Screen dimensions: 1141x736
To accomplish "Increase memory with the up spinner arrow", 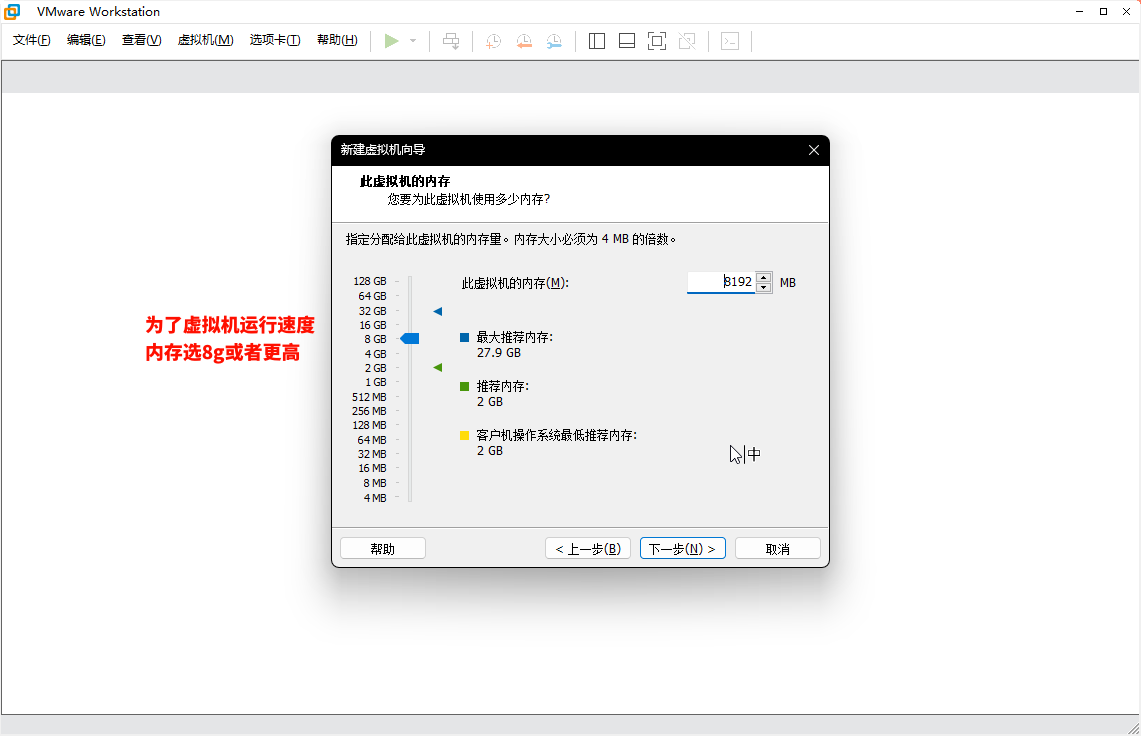I will click(763, 277).
